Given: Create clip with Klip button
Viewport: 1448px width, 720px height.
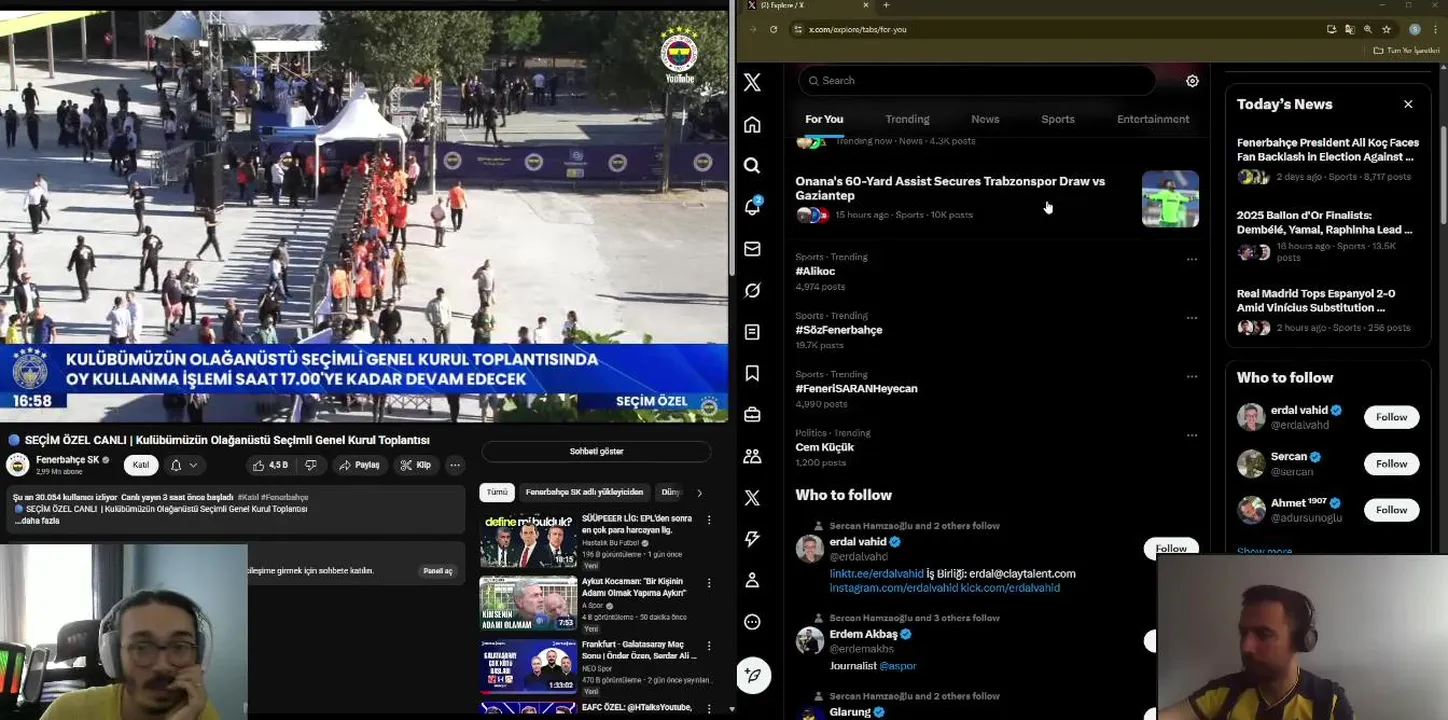Looking at the screenshot, I should (x=415, y=465).
